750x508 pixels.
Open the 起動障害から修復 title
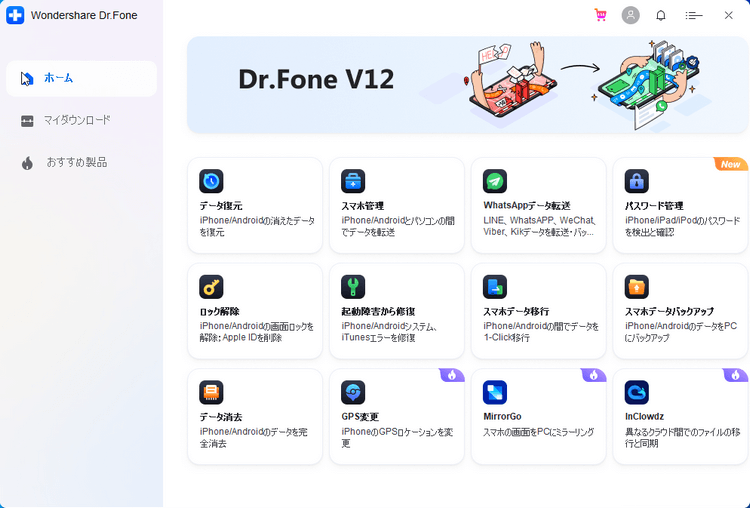click(378, 311)
